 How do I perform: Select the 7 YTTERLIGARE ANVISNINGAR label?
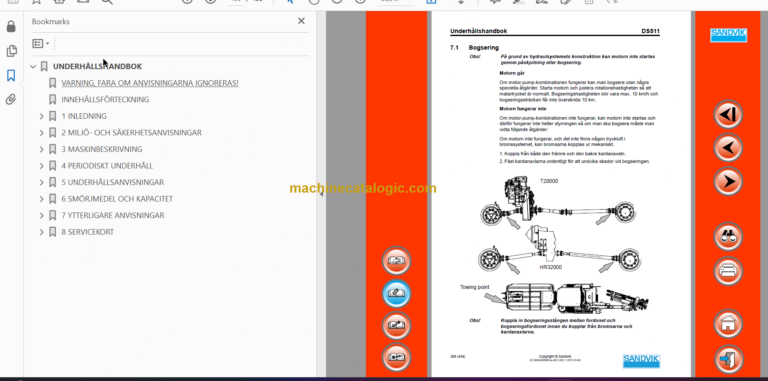[113, 215]
